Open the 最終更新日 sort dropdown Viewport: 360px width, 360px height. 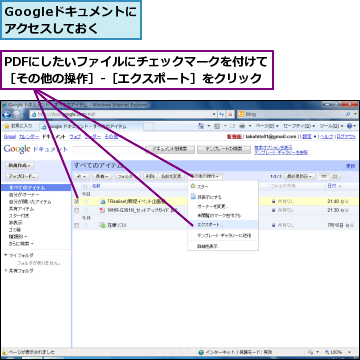(300, 176)
